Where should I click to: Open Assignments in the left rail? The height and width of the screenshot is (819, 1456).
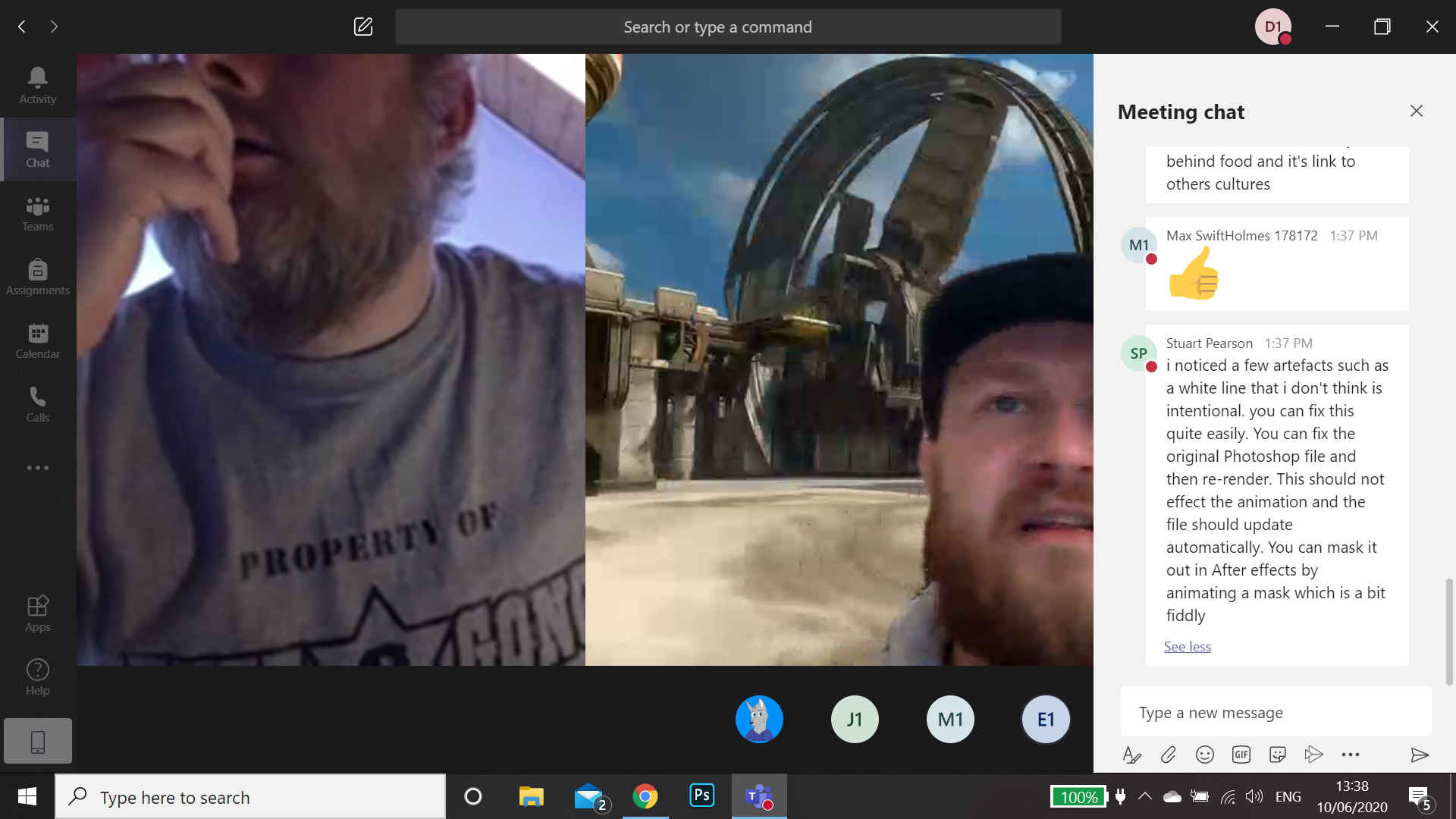coord(37,277)
